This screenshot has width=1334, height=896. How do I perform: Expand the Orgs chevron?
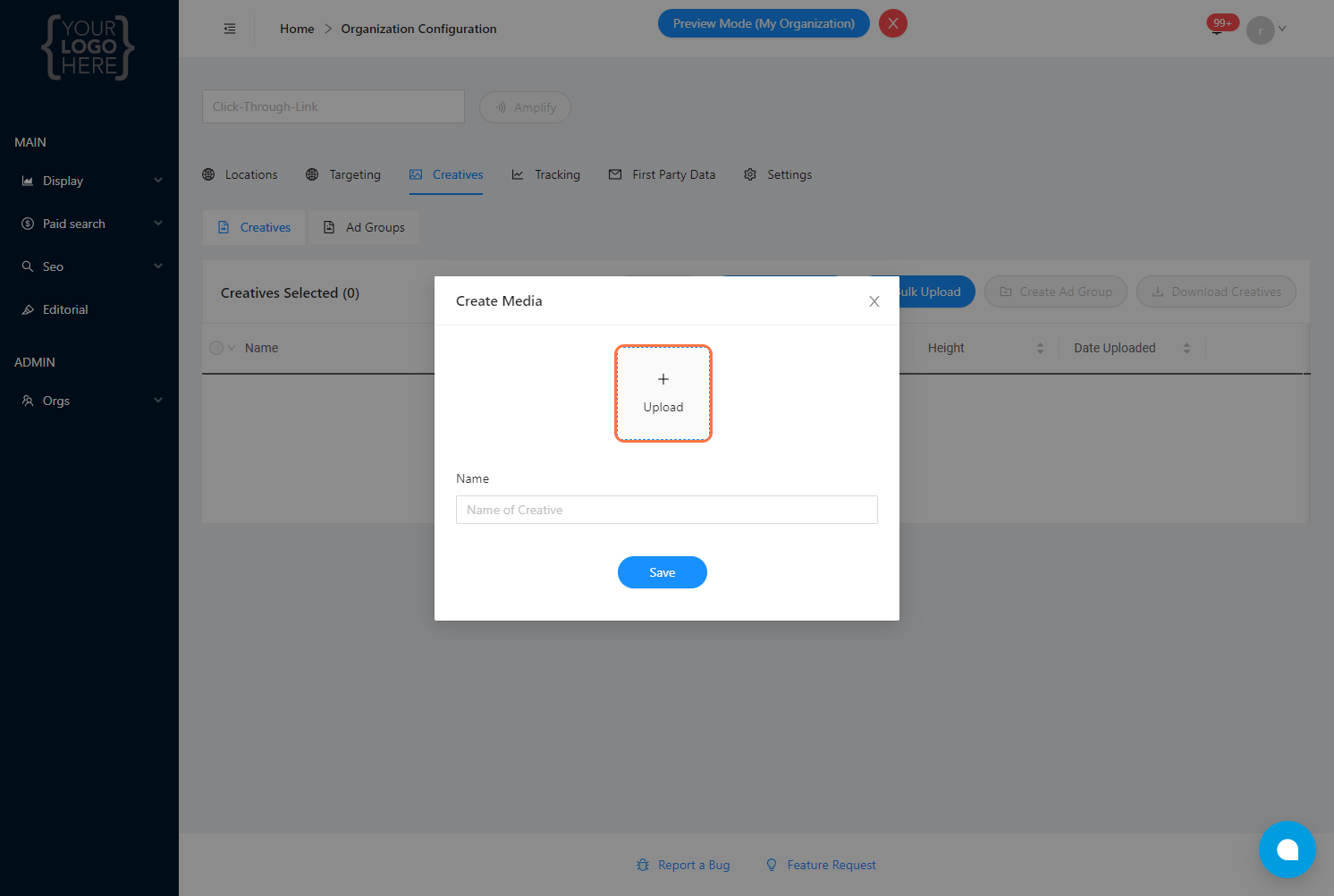tap(158, 401)
